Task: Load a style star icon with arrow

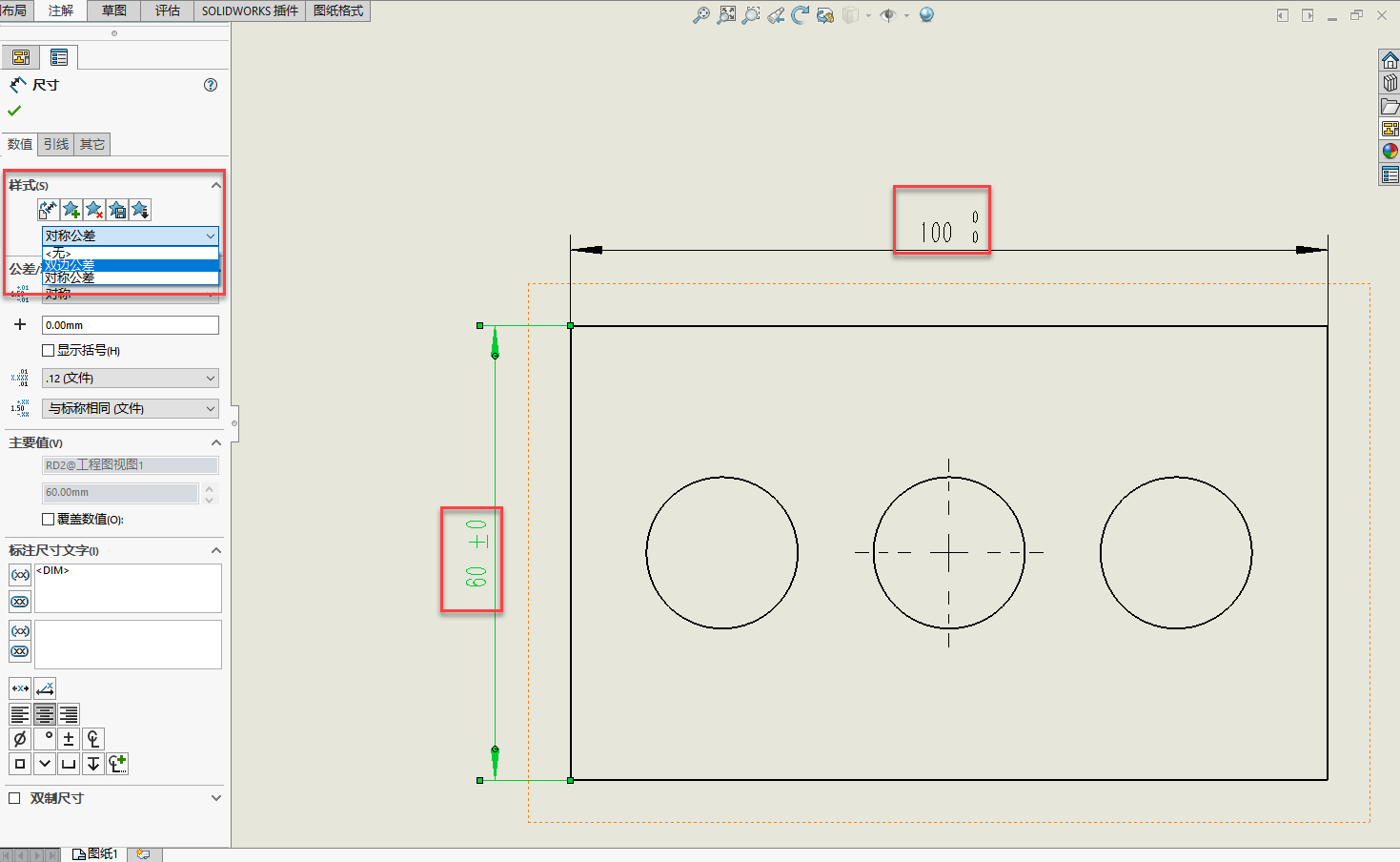Action: pyautogui.click(x=140, y=210)
